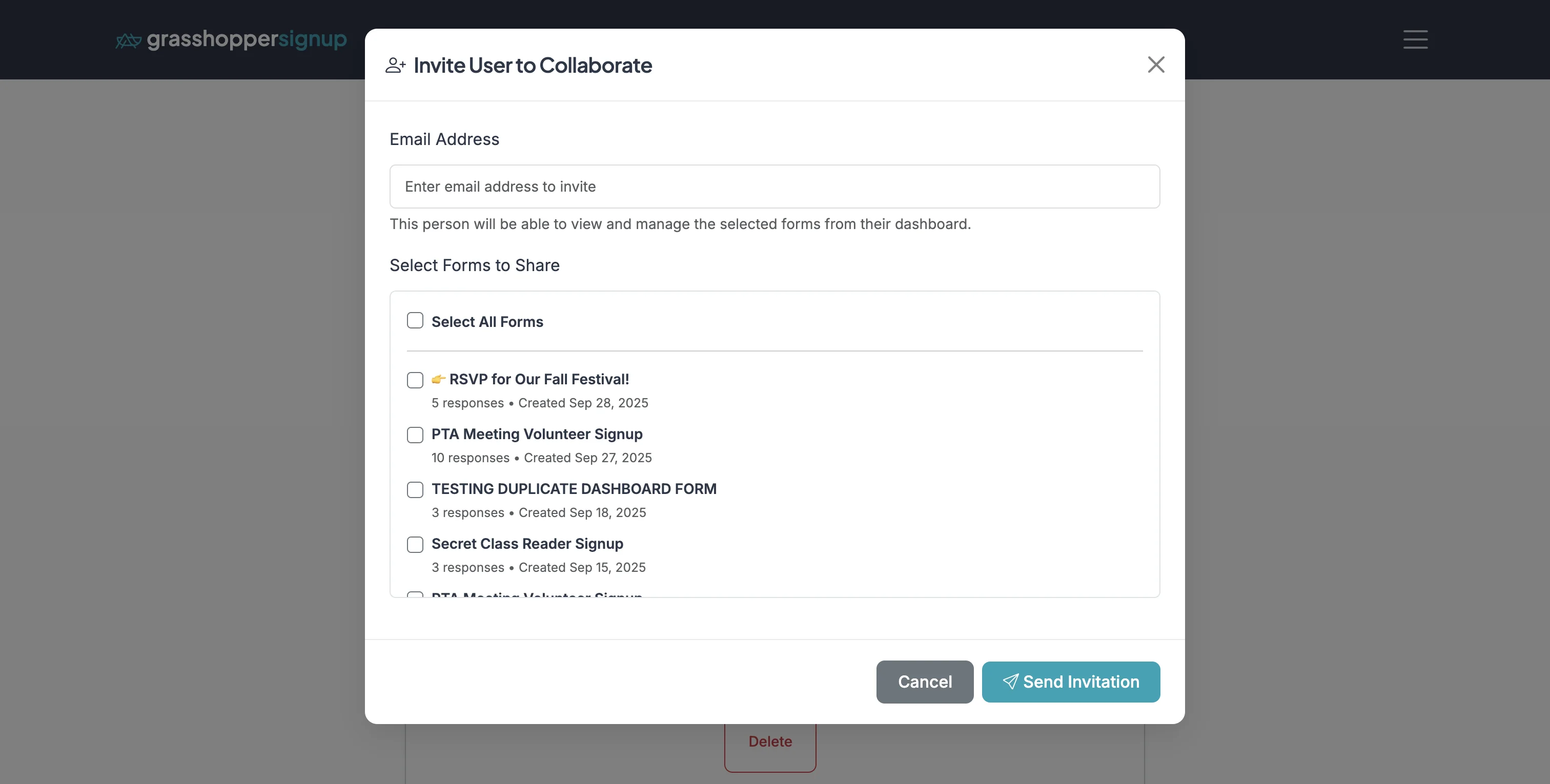This screenshot has height=784, width=1550.
Task: Click the invite-user icon beside the dialog title
Action: (x=396, y=65)
